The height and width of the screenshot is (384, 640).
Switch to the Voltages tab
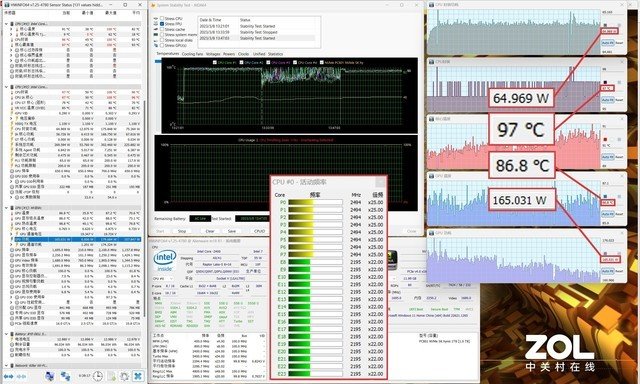[x=213, y=54]
